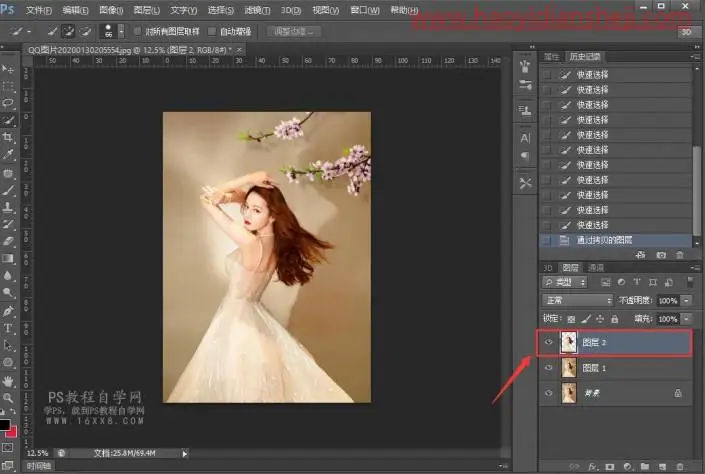Select the Quick Selection tool in toolbox

[8, 120]
